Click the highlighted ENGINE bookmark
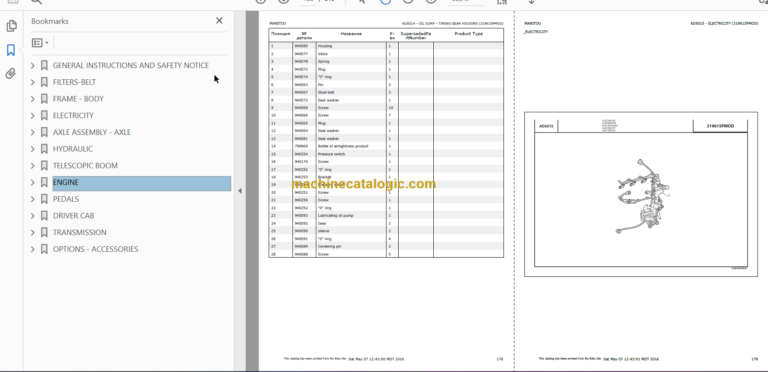The image size is (768, 372). (x=142, y=183)
